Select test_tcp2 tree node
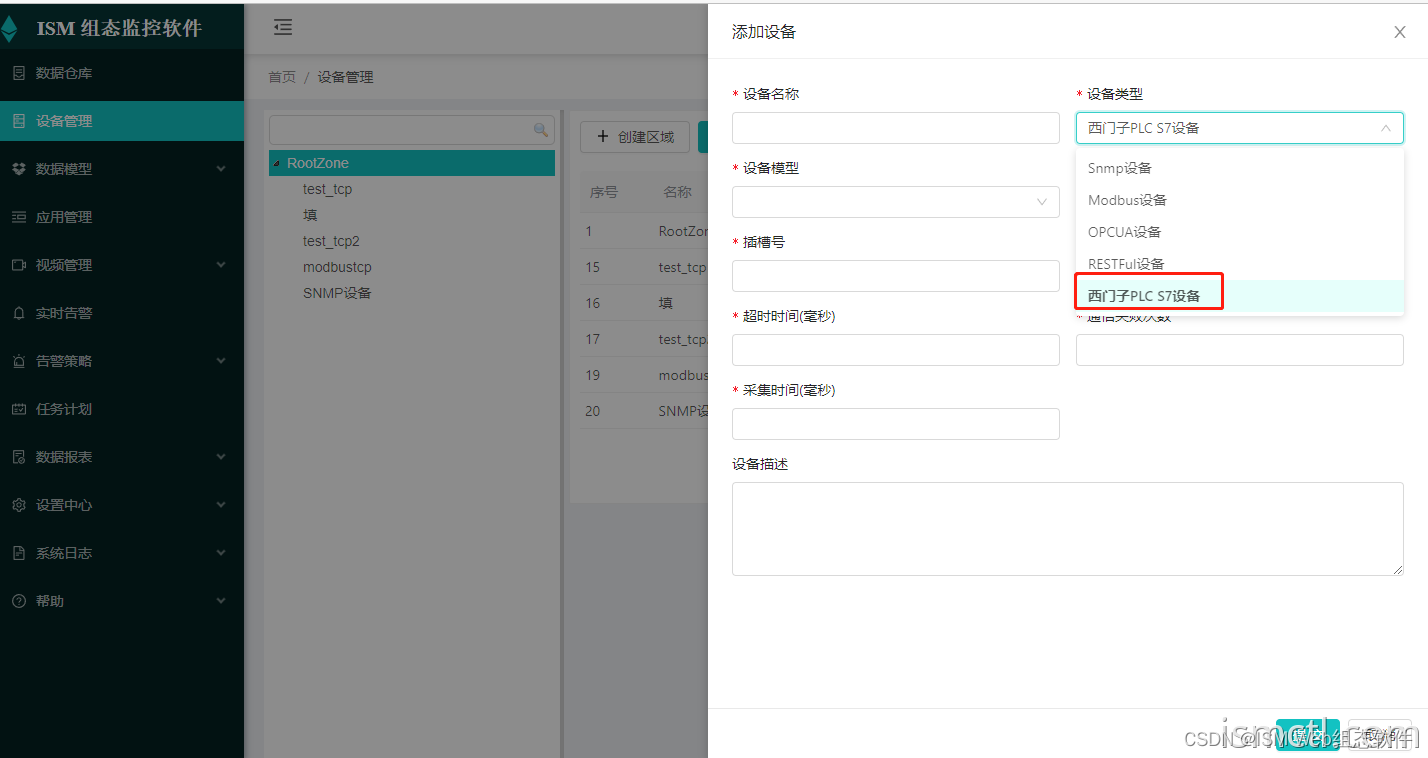This screenshot has width=1428, height=758. coord(331,241)
